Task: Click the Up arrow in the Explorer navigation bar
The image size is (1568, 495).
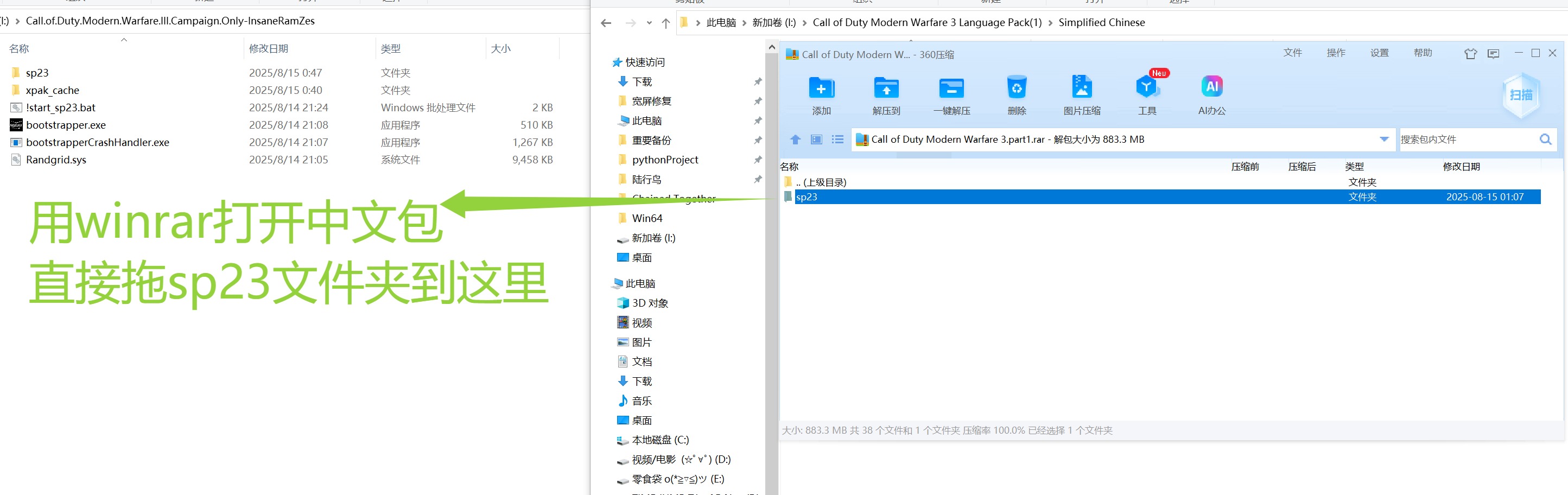Action: tap(665, 23)
